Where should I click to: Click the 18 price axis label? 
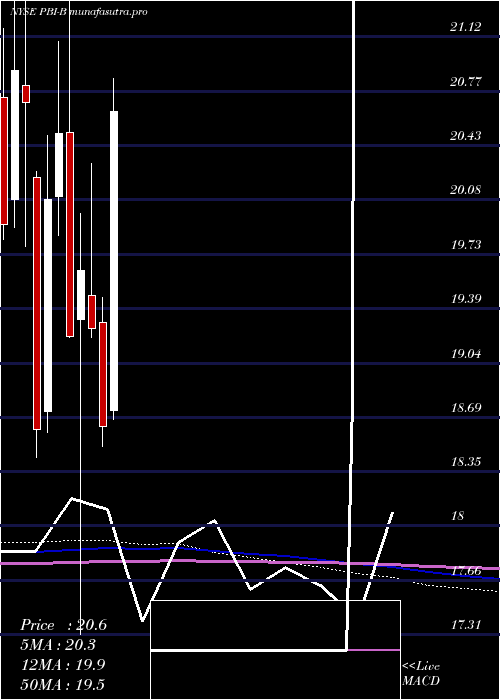tap(458, 516)
